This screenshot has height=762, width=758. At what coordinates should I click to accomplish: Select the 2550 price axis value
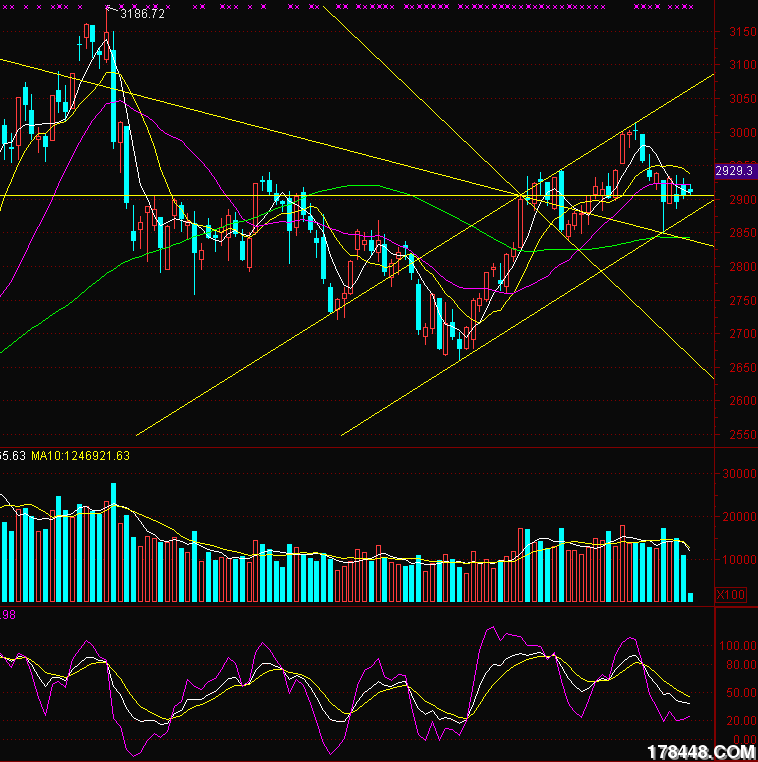[x=743, y=435]
